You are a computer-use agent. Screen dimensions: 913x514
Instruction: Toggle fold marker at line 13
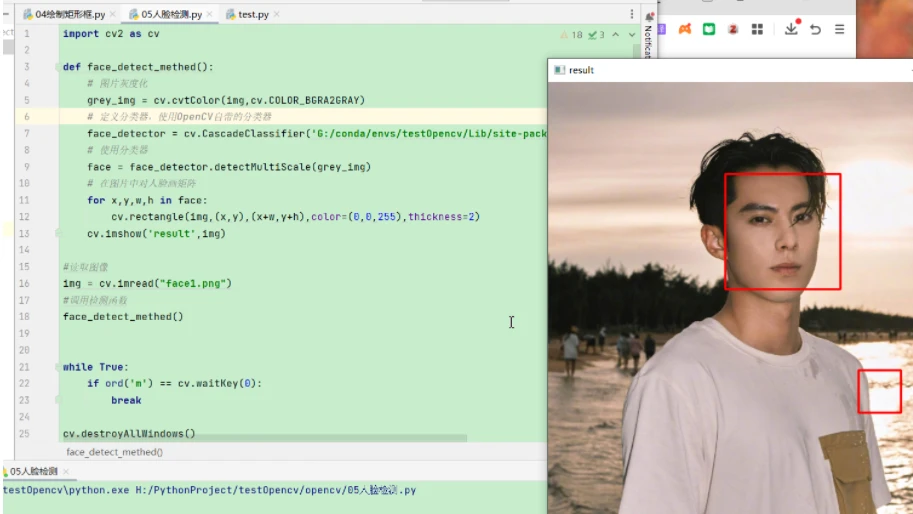(57, 233)
